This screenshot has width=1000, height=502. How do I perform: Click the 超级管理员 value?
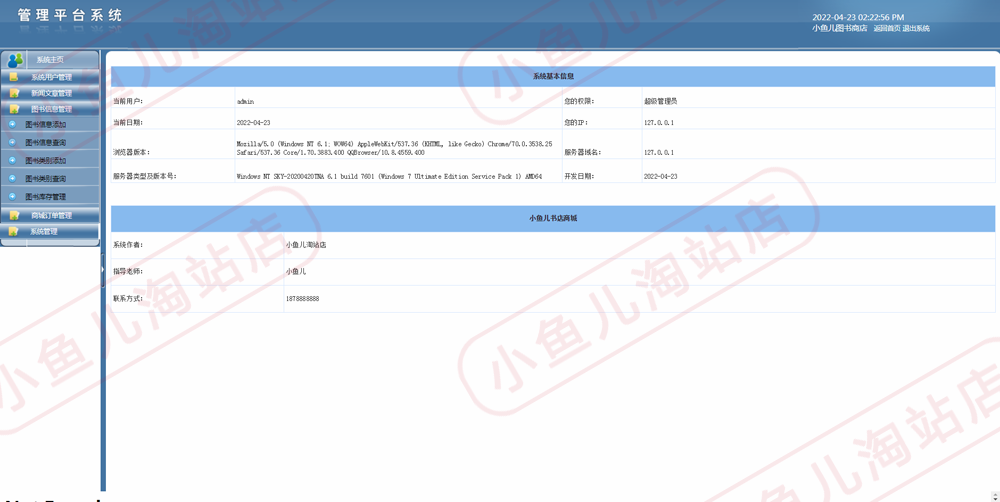660,101
